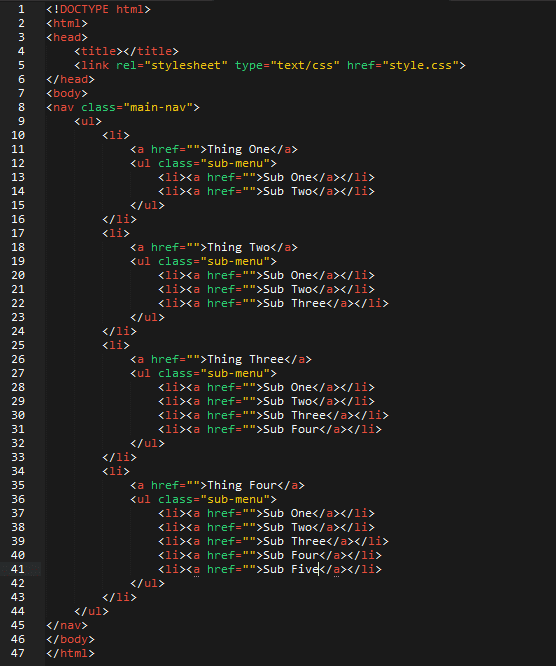Click the "Thing Two" link text

click(238, 247)
